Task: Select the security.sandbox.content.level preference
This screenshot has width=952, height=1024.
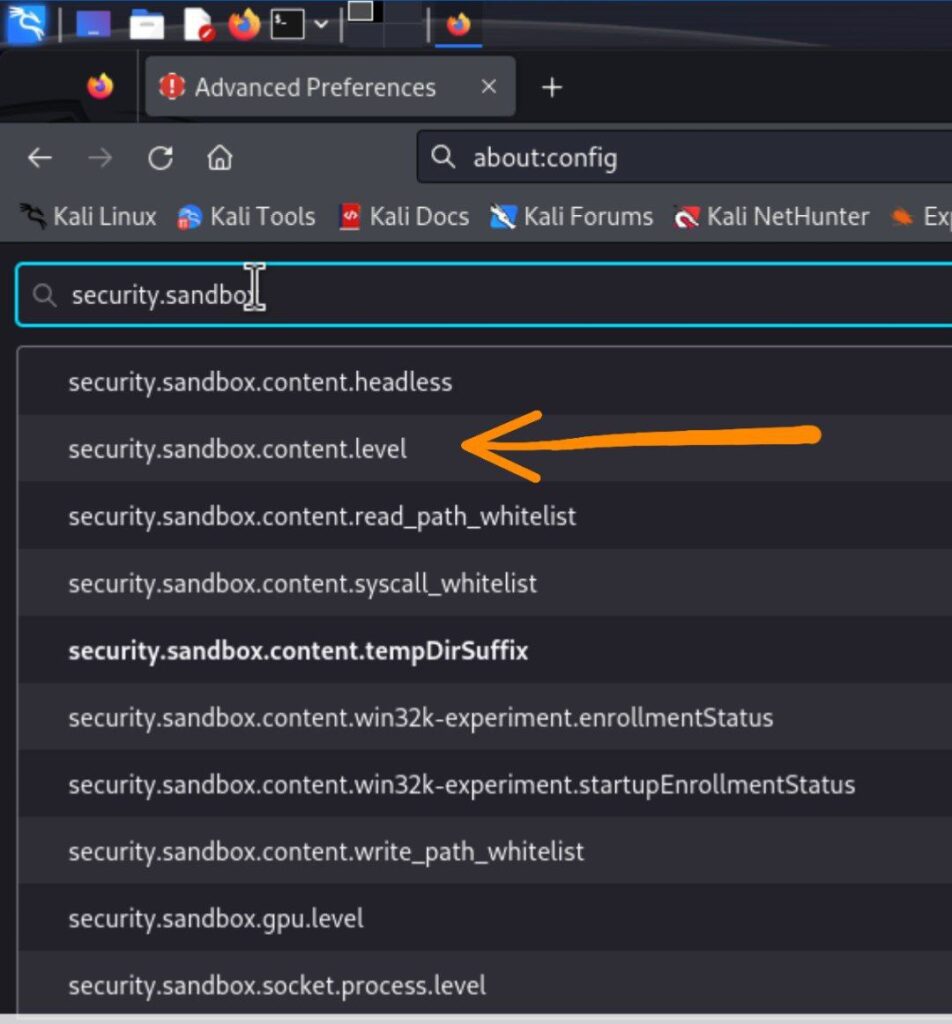Action: [238, 449]
